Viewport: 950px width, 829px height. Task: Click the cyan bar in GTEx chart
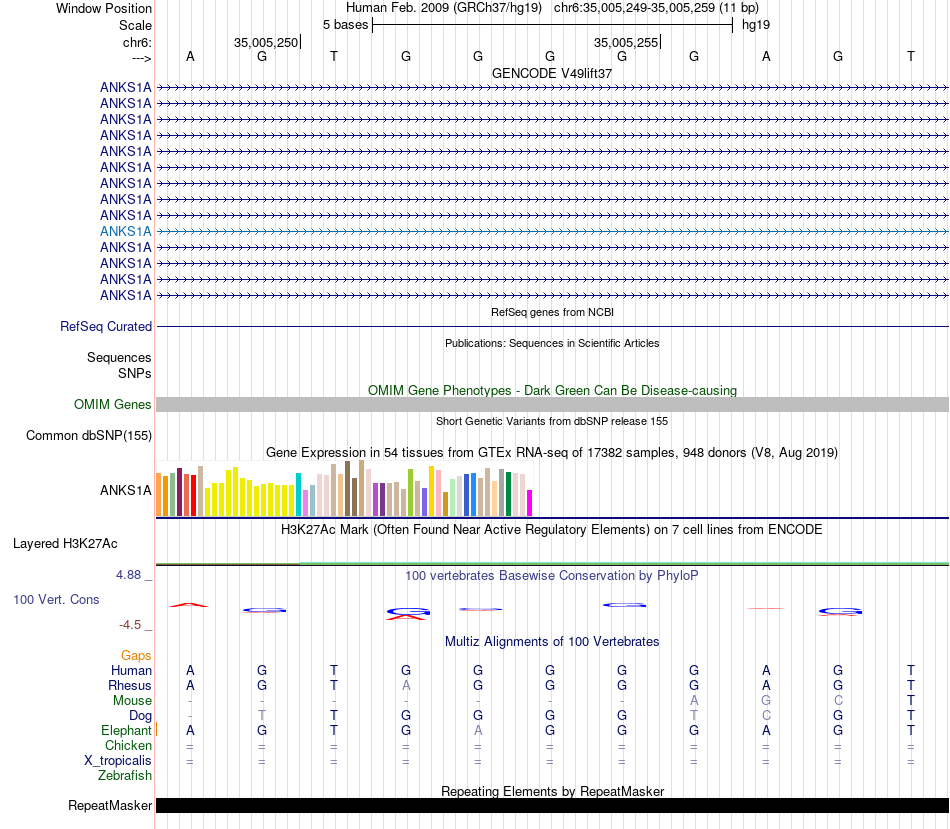click(298, 494)
